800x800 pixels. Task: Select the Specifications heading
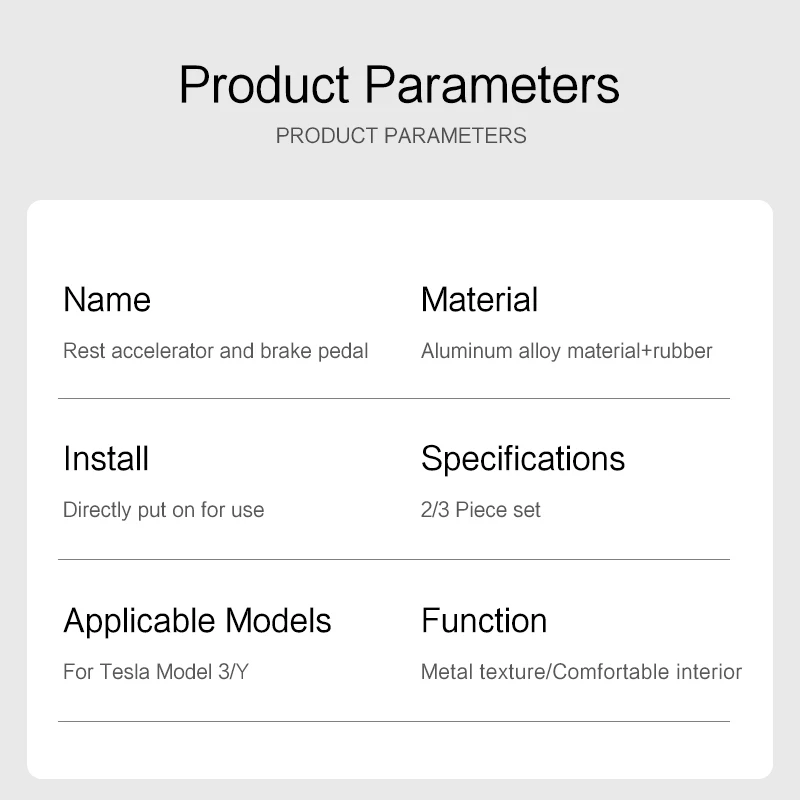[522, 459]
